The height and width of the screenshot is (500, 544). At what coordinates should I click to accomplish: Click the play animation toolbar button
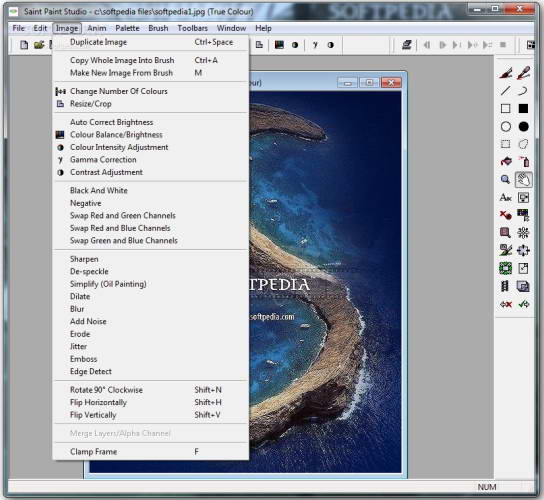point(442,45)
